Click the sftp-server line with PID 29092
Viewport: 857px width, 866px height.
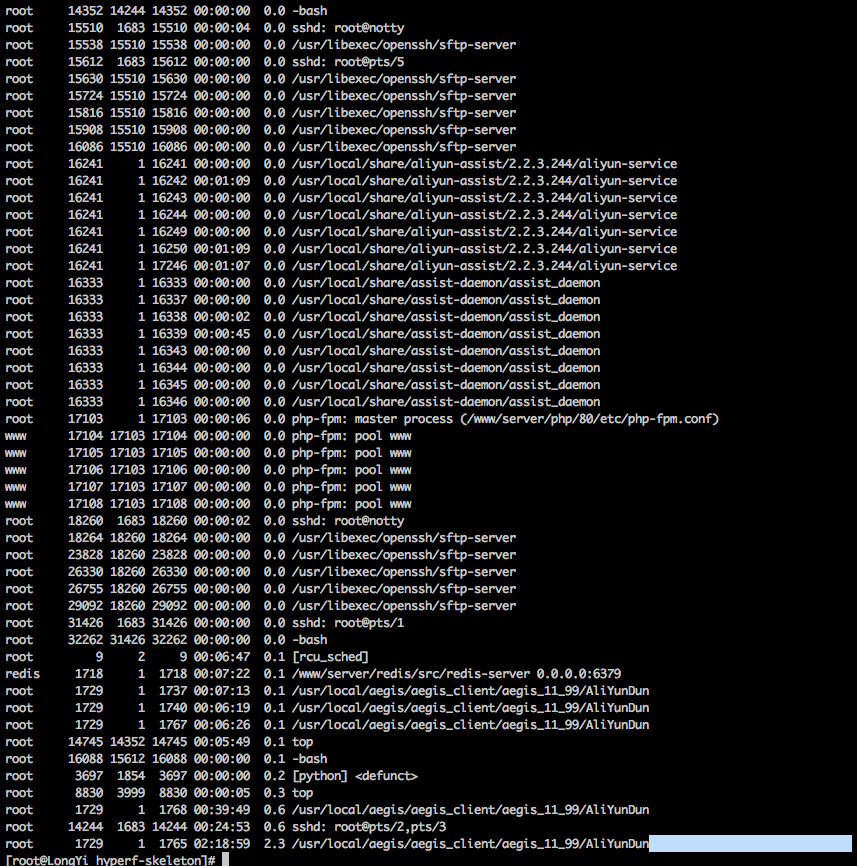261,606
